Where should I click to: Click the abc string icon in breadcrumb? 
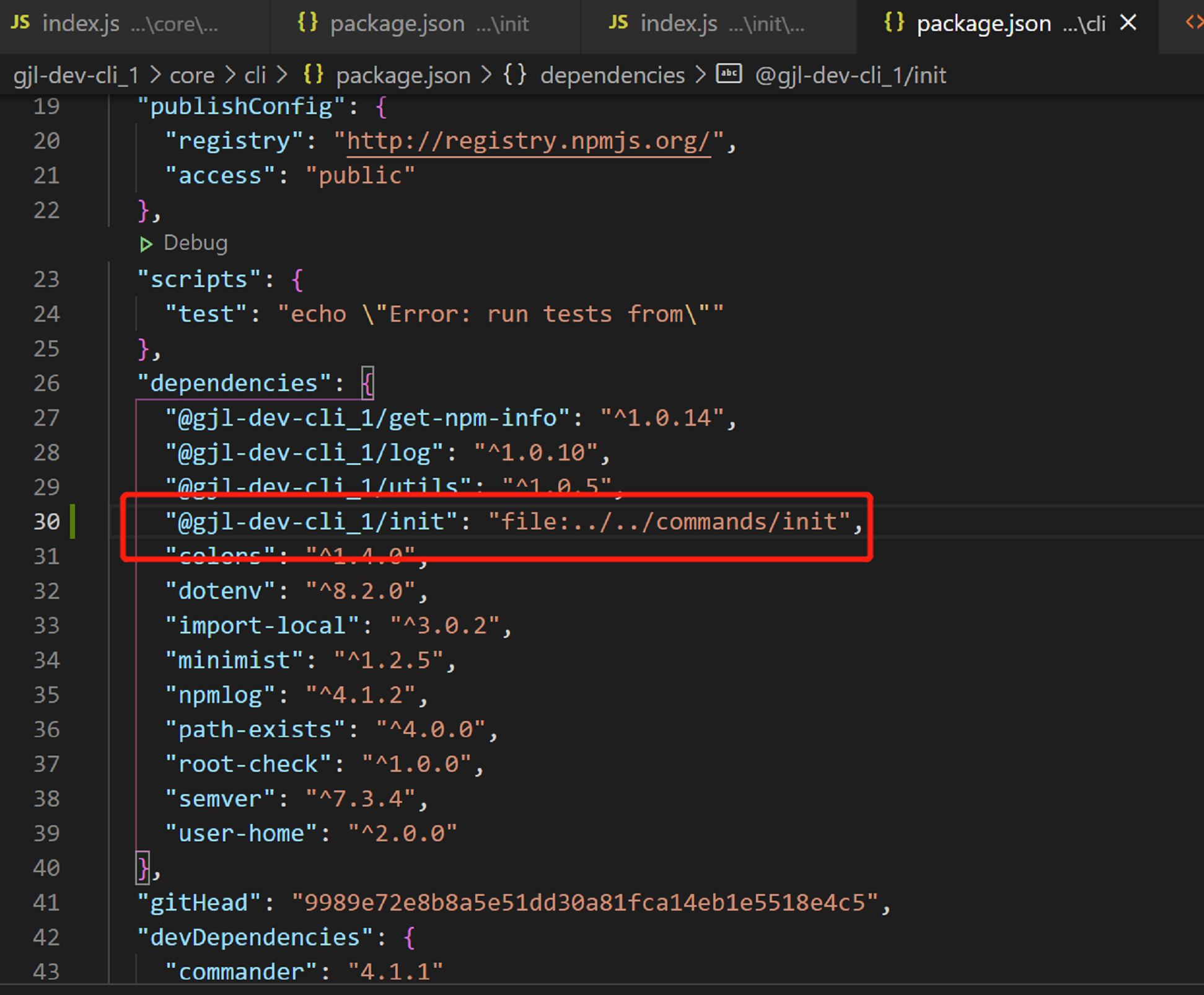click(x=729, y=74)
